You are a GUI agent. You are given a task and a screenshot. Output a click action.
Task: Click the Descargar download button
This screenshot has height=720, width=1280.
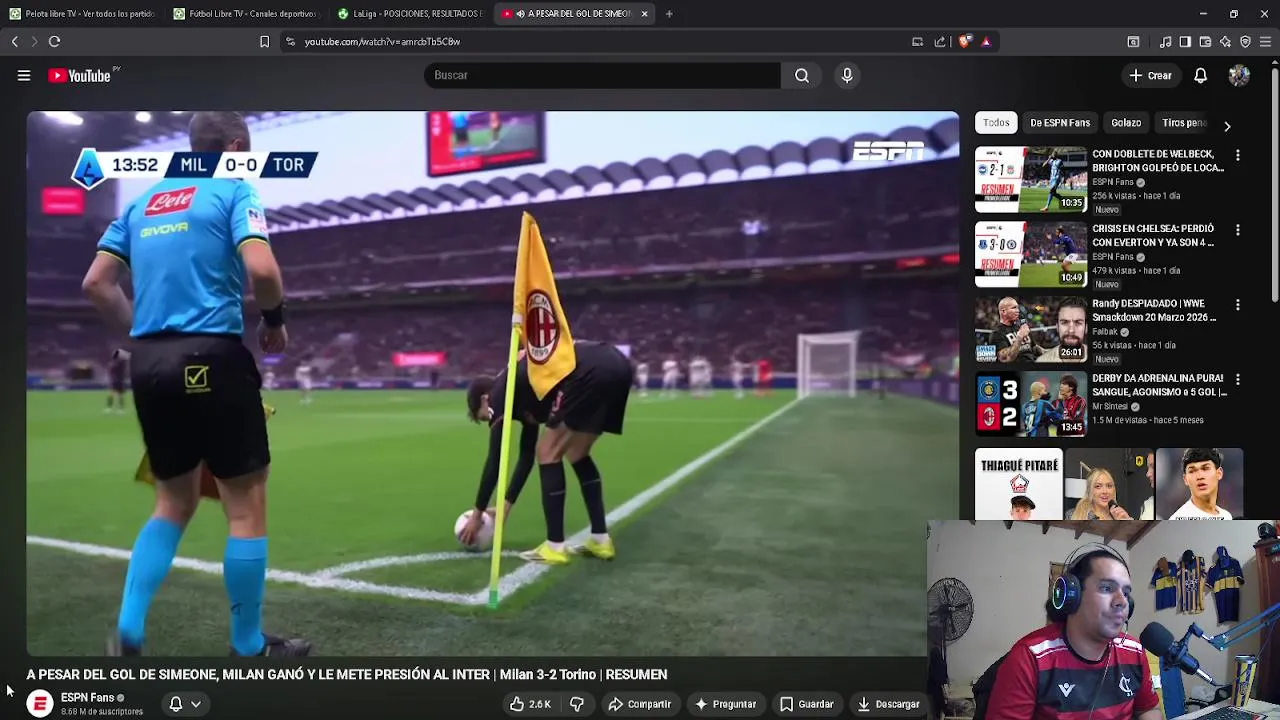[888, 704]
